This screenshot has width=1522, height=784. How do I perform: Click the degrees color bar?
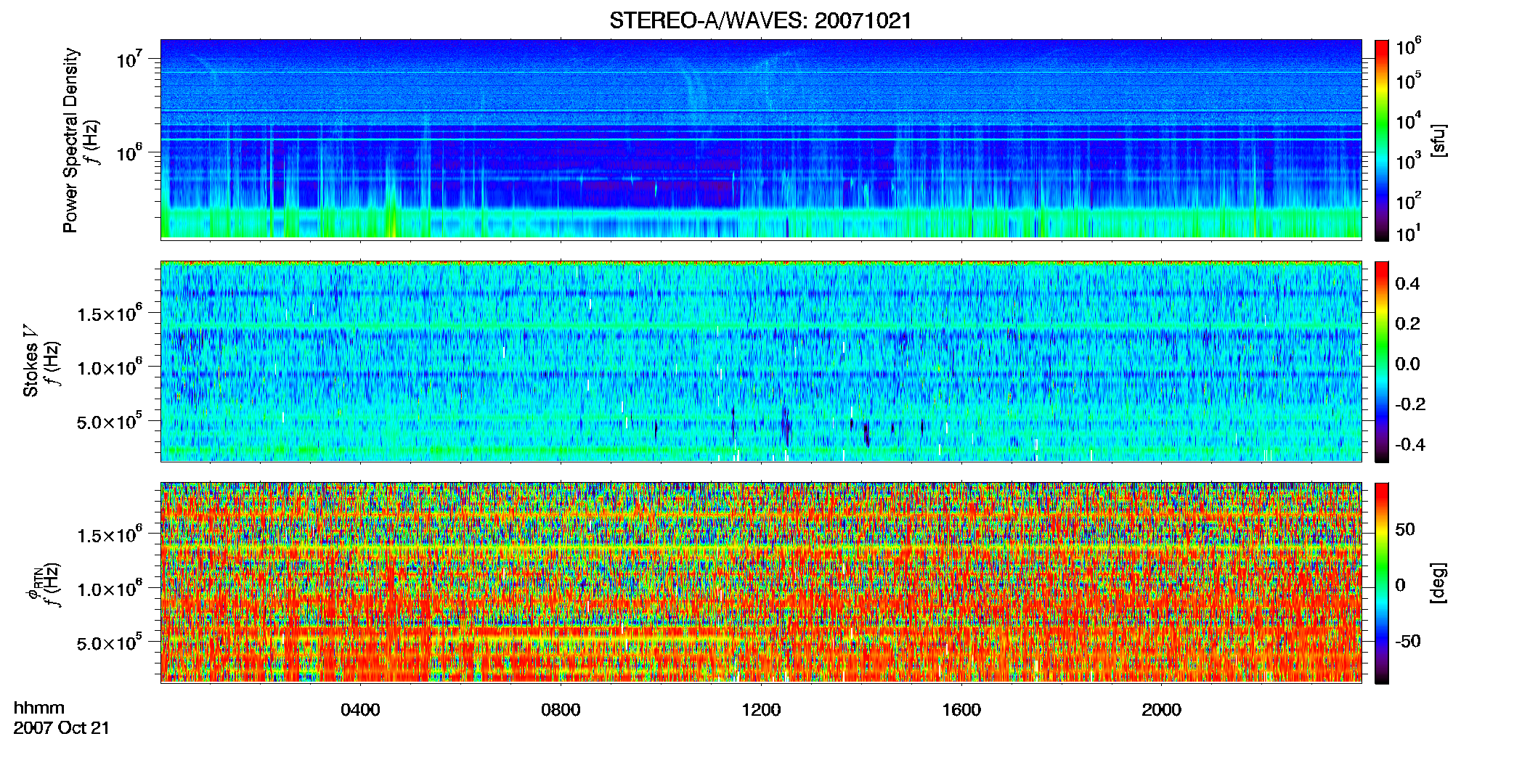coord(1382,583)
